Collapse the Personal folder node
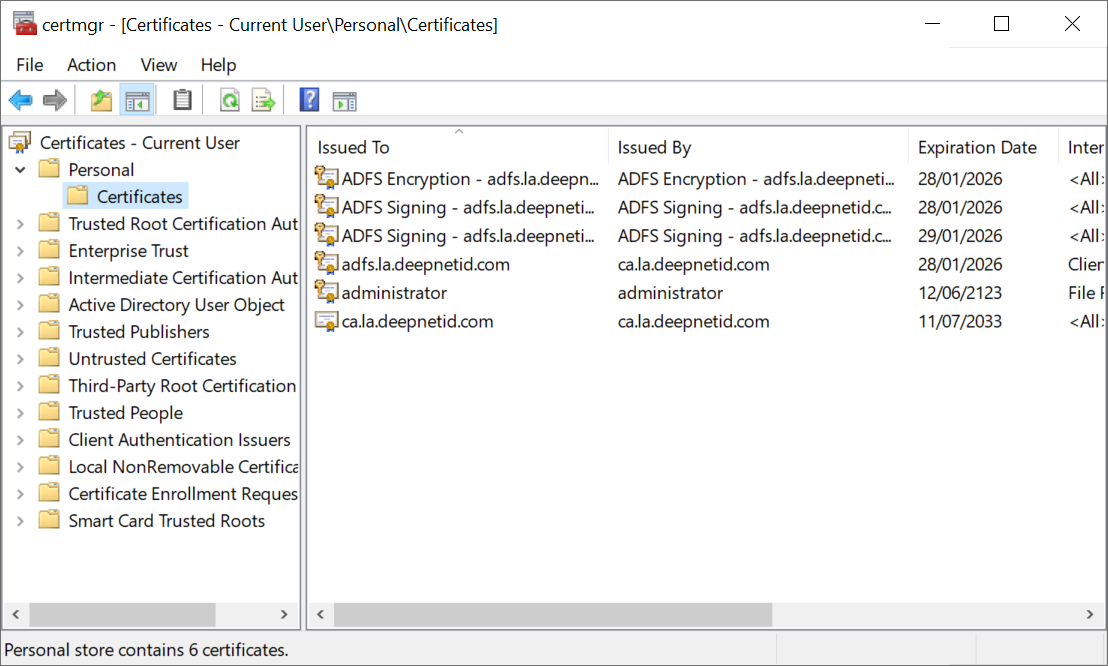Viewport: 1108px width, 666px height. click(20, 170)
